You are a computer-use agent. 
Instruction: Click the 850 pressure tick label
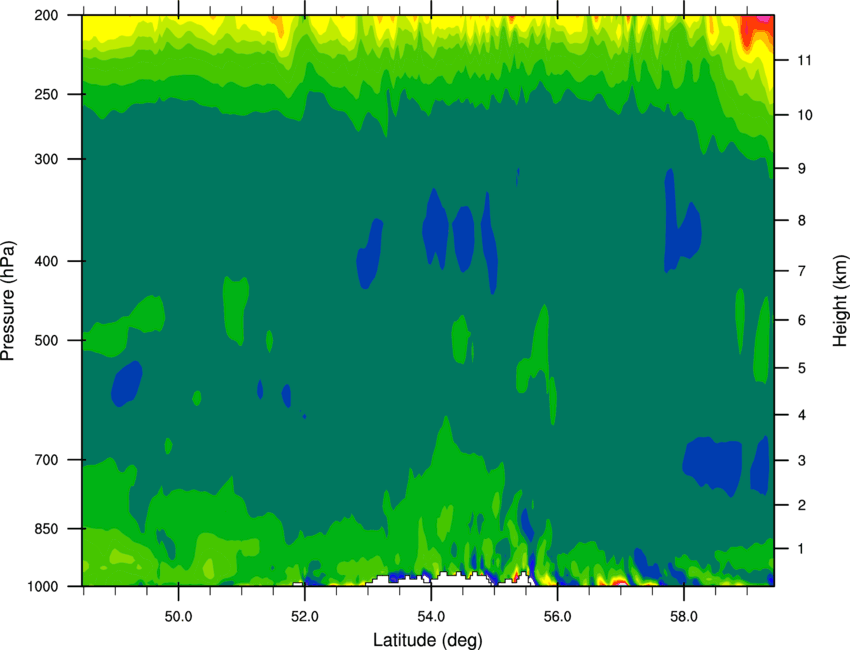pos(47,529)
